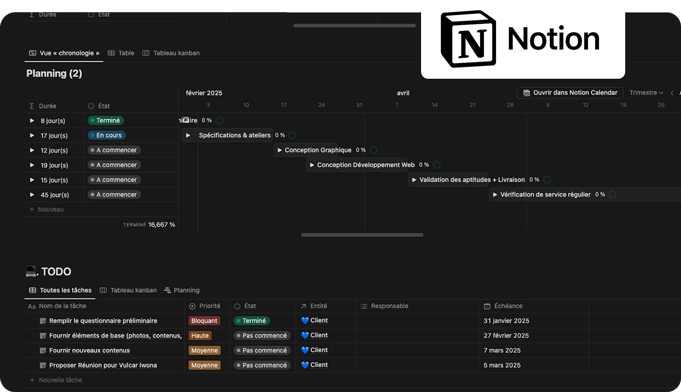This screenshot has width=681, height=392.
Task: Expand the 19 jour(s) row
Action: tap(32, 165)
